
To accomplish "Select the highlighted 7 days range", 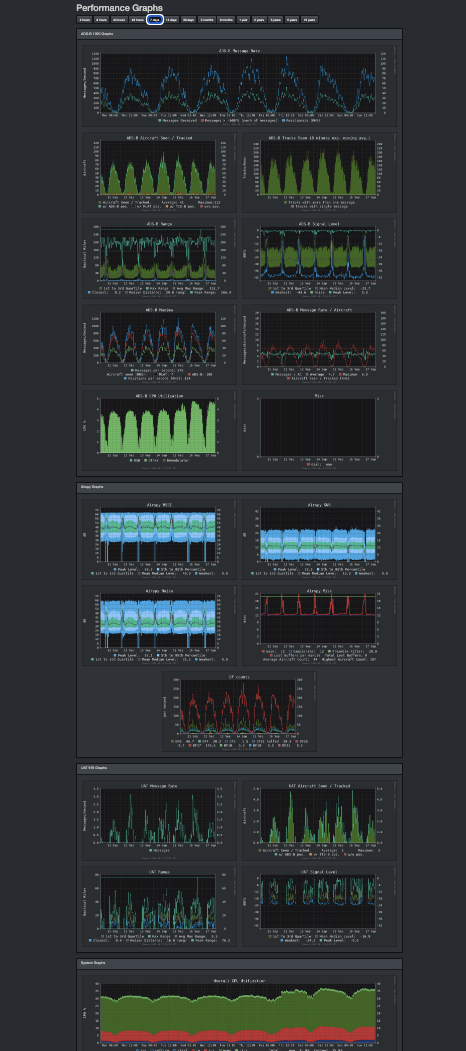I will pyautogui.click(x=155, y=20).
